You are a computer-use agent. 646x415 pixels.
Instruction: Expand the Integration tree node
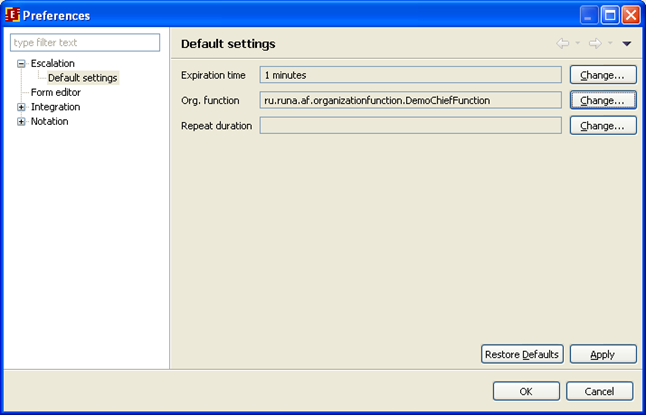coord(21,107)
